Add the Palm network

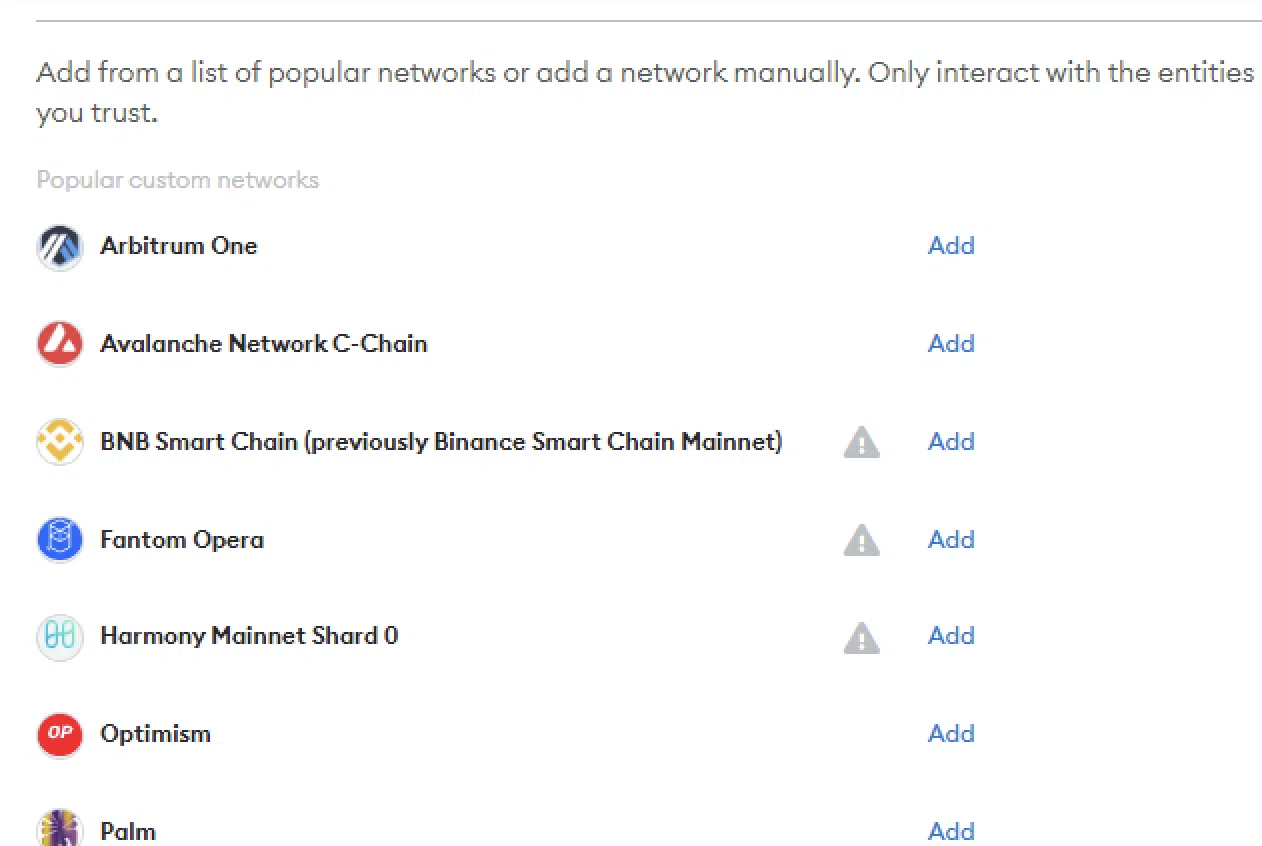(x=951, y=831)
